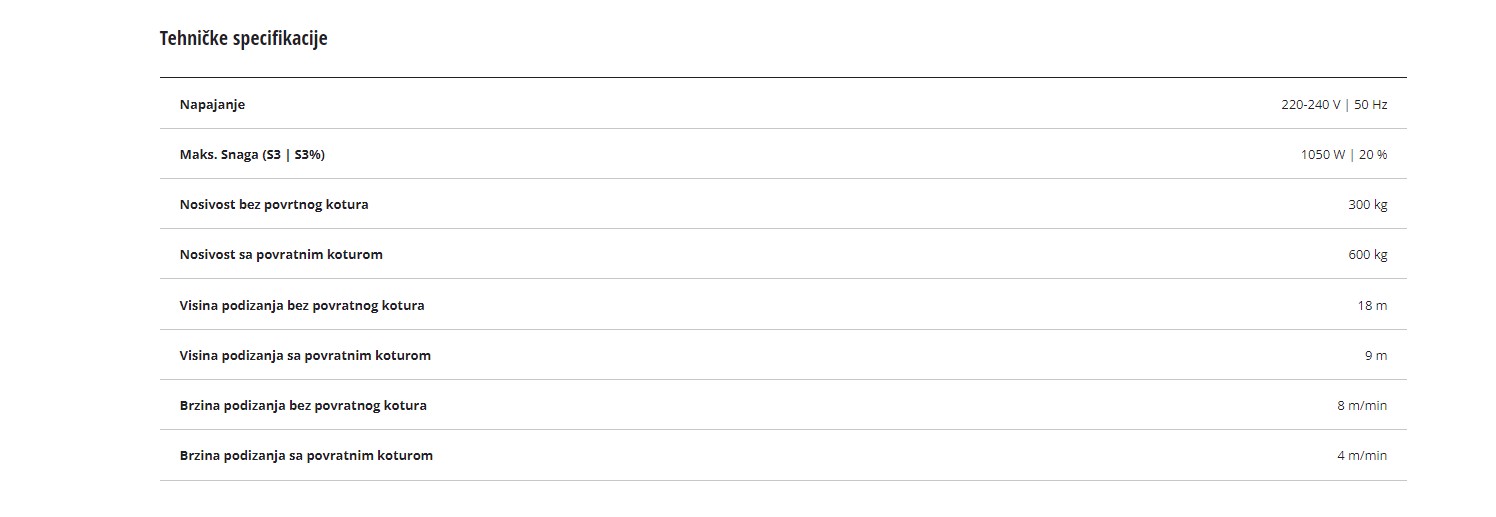
Task: Select Maks. Snaga (S3 | S3%) label
Action: (x=252, y=155)
